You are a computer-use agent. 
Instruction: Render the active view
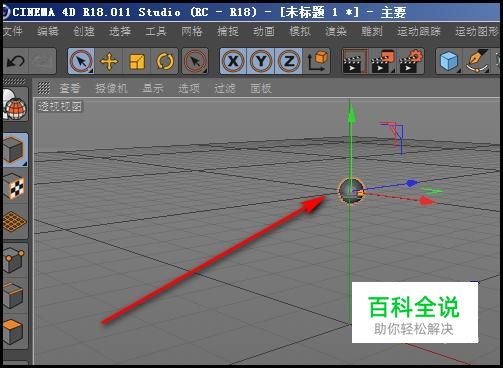tap(355, 61)
